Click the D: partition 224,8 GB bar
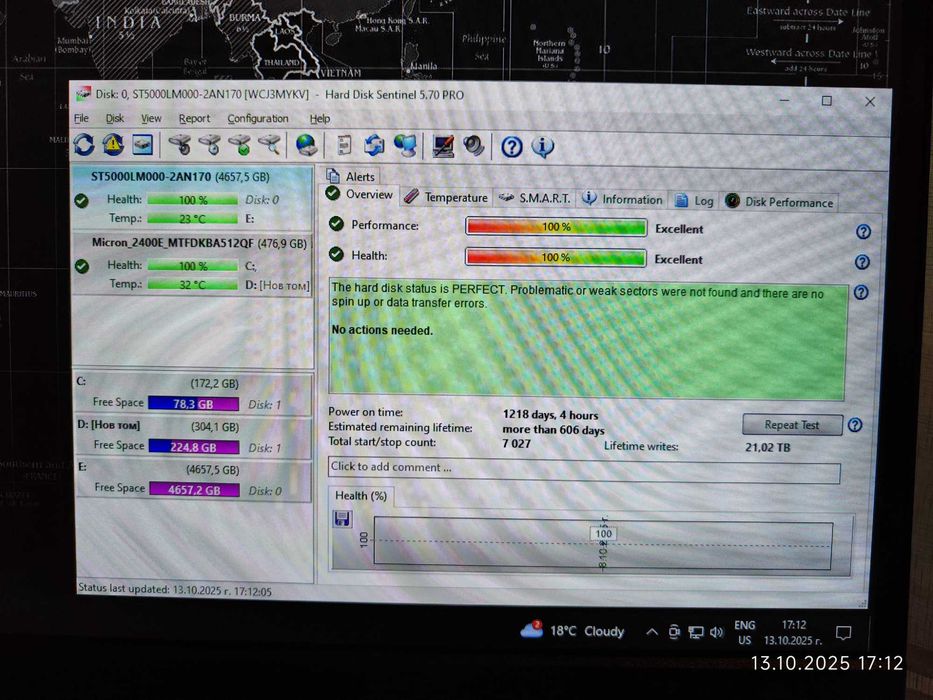The width and height of the screenshot is (933, 700). pos(194,446)
